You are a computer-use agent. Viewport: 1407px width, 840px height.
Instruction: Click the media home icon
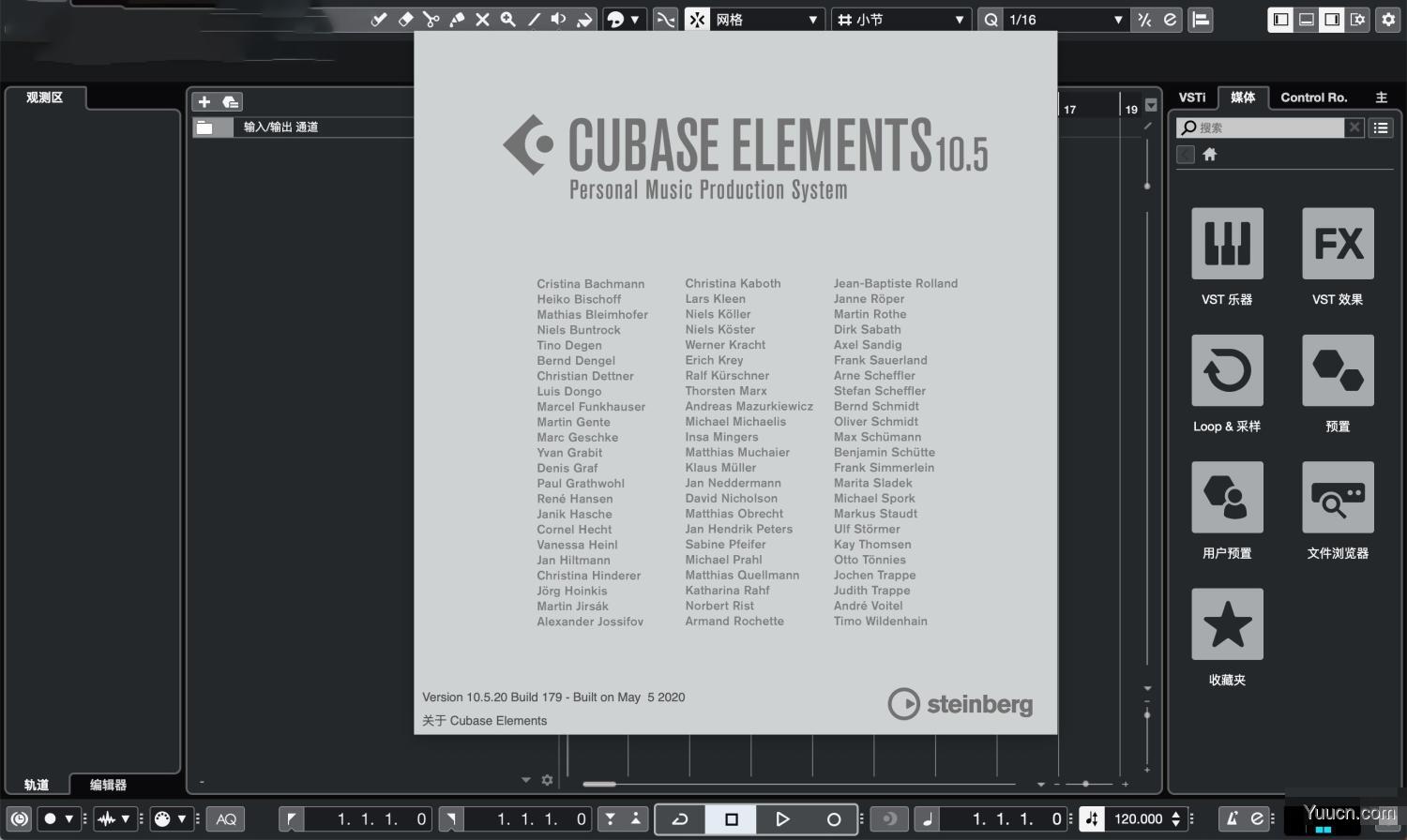[1210, 155]
